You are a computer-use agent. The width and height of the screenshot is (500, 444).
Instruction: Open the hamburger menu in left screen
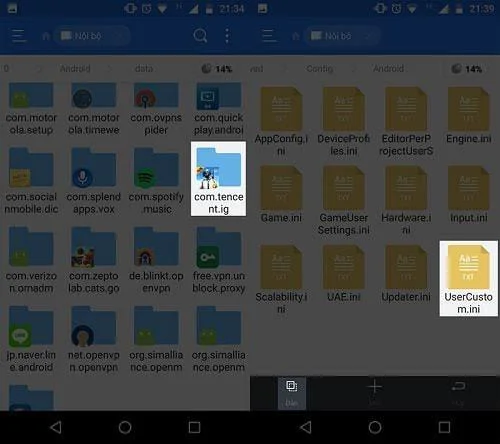(x=19, y=36)
